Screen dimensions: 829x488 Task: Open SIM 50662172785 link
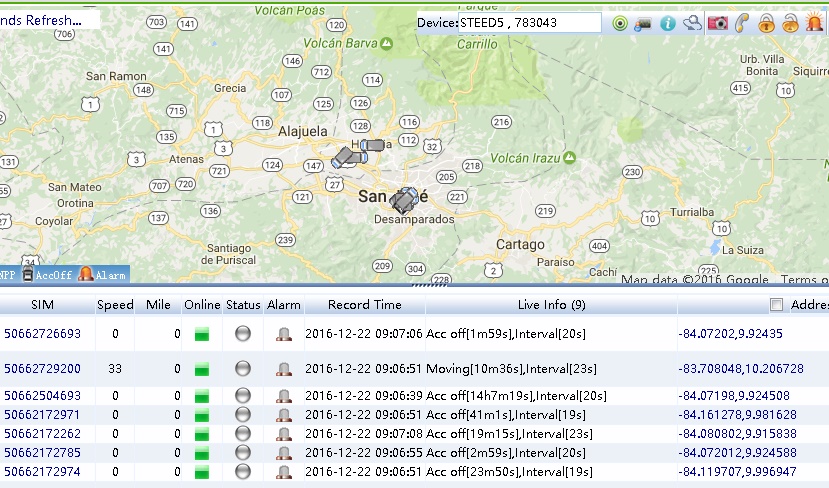tap(42, 453)
